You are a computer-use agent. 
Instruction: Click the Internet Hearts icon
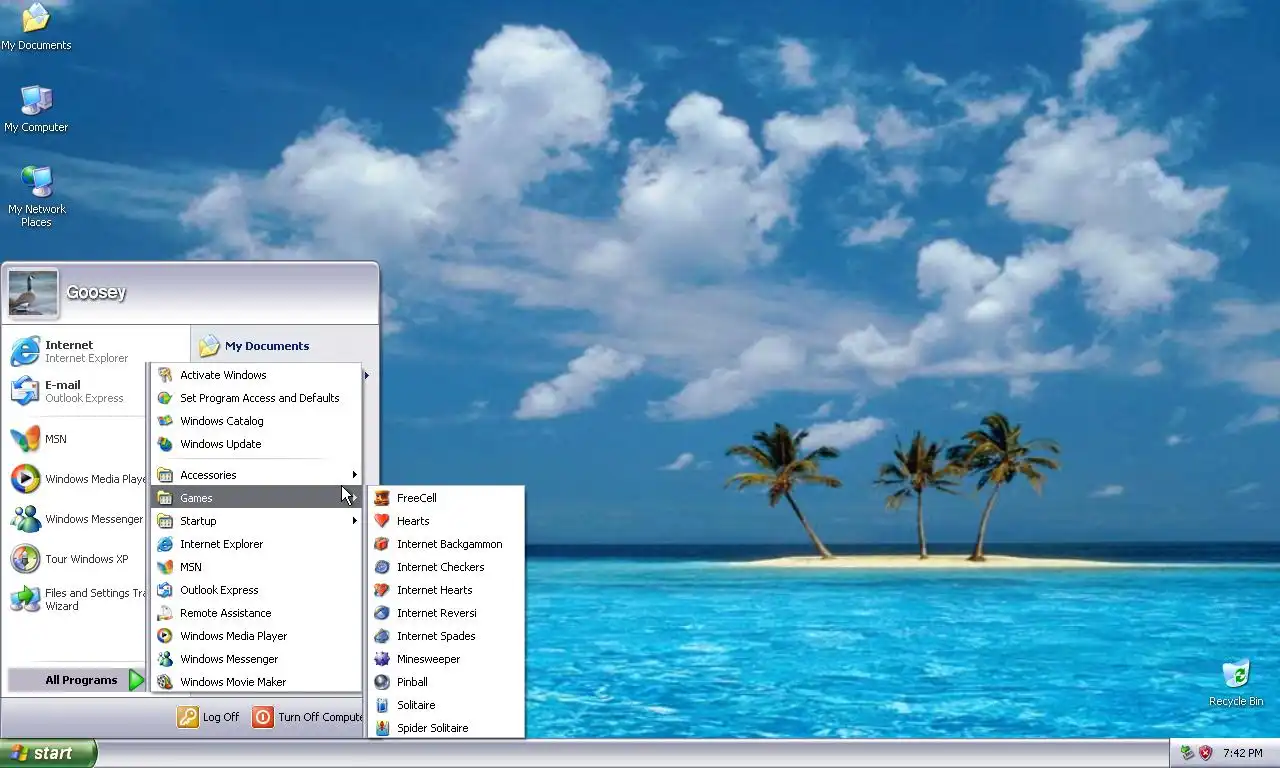(x=381, y=590)
